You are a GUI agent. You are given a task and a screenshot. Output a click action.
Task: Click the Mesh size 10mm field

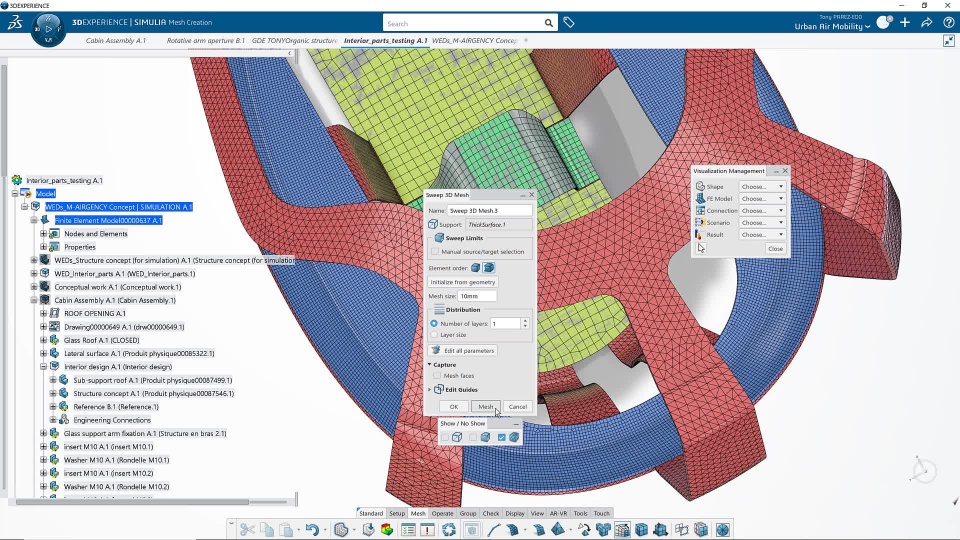click(478, 296)
